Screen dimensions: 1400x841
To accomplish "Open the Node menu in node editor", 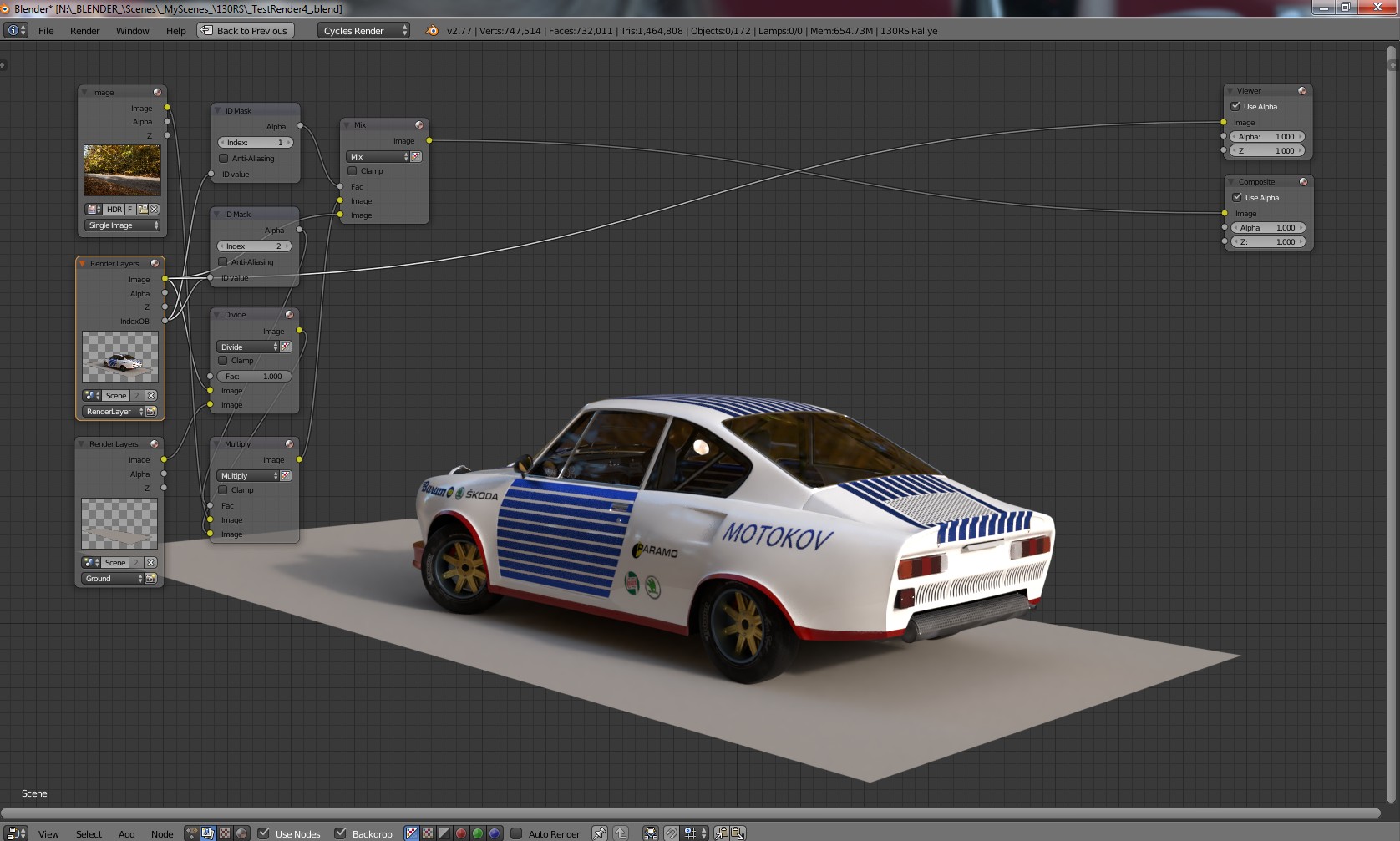I will [x=162, y=833].
